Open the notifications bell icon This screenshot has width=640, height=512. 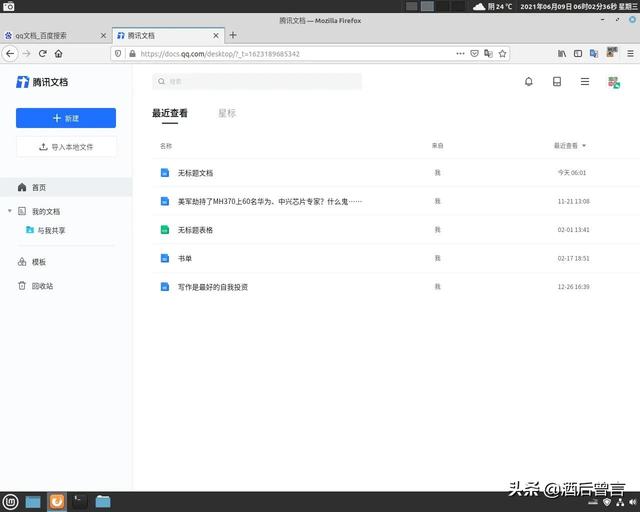529,82
